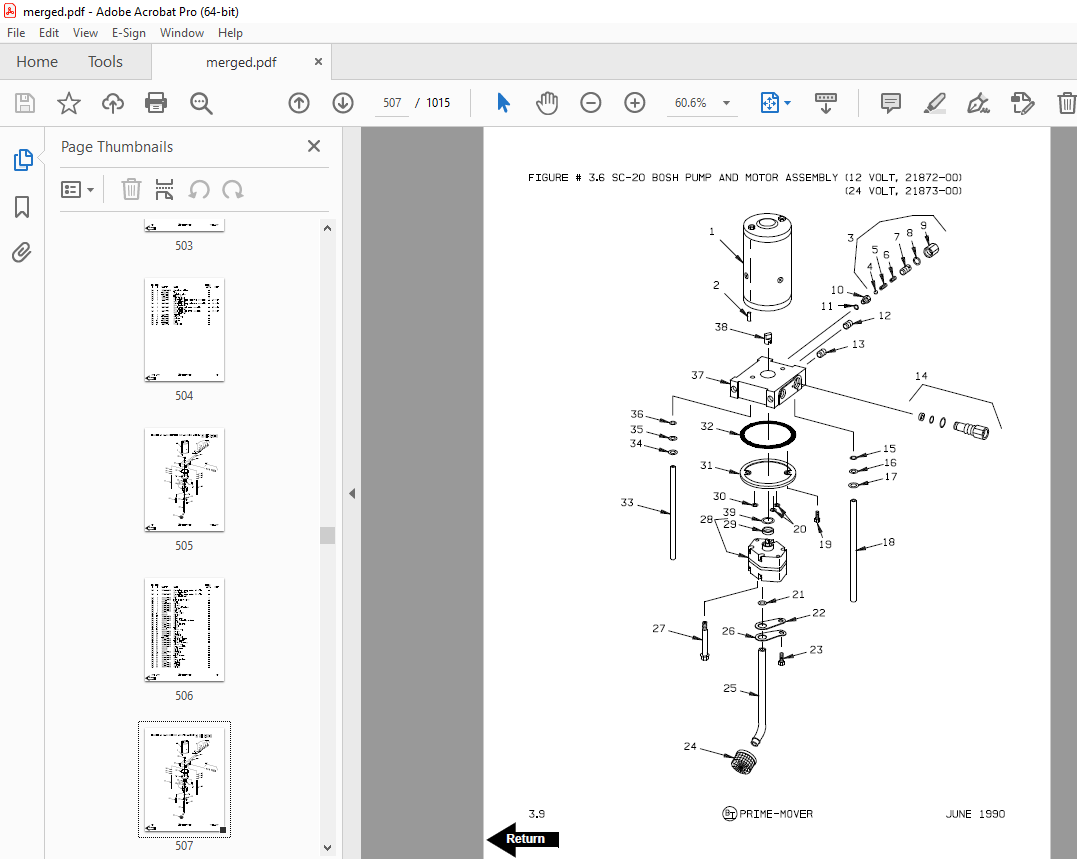The height and width of the screenshot is (859, 1077).
Task: Open the Window menu
Action: pos(182,33)
